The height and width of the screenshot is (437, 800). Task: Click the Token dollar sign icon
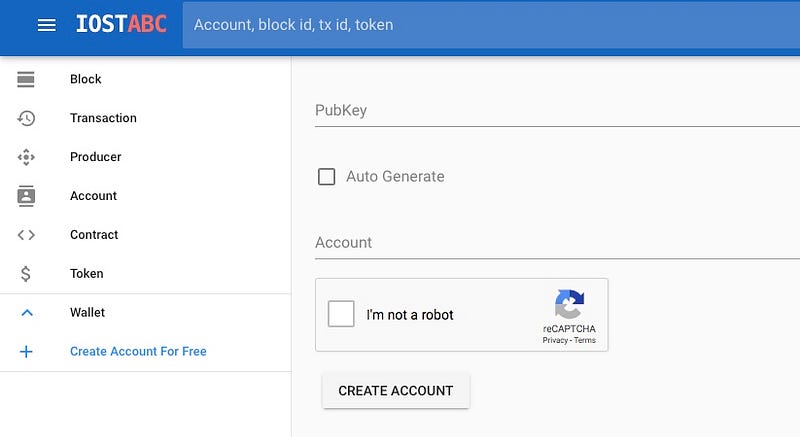tap(26, 274)
